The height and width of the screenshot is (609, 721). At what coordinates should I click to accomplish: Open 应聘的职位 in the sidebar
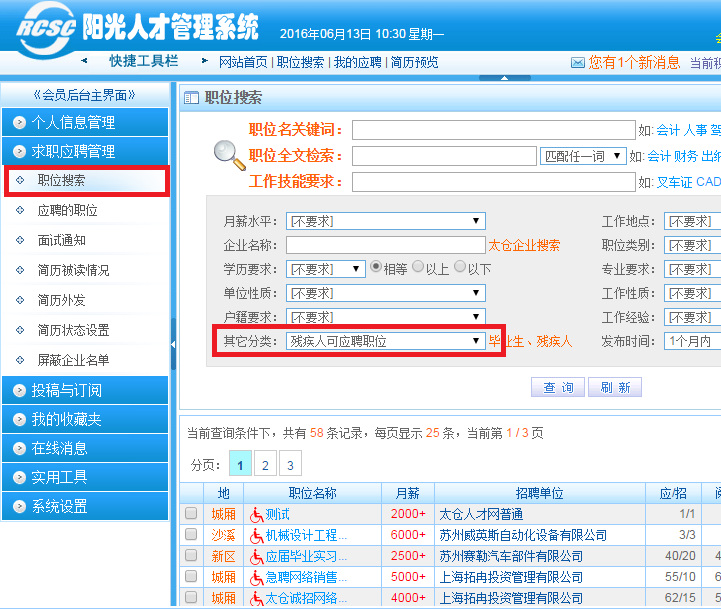67,211
